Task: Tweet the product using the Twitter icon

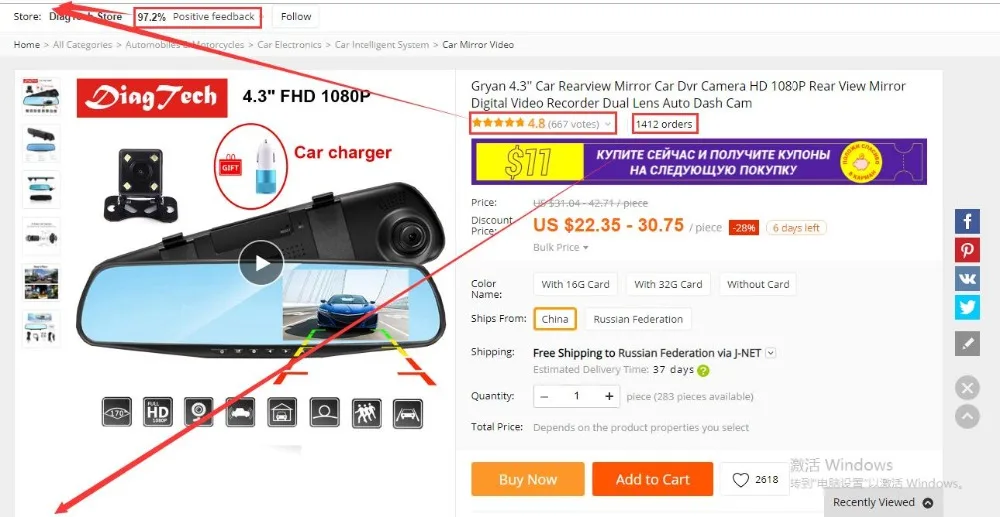Action: [x=967, y=307]
